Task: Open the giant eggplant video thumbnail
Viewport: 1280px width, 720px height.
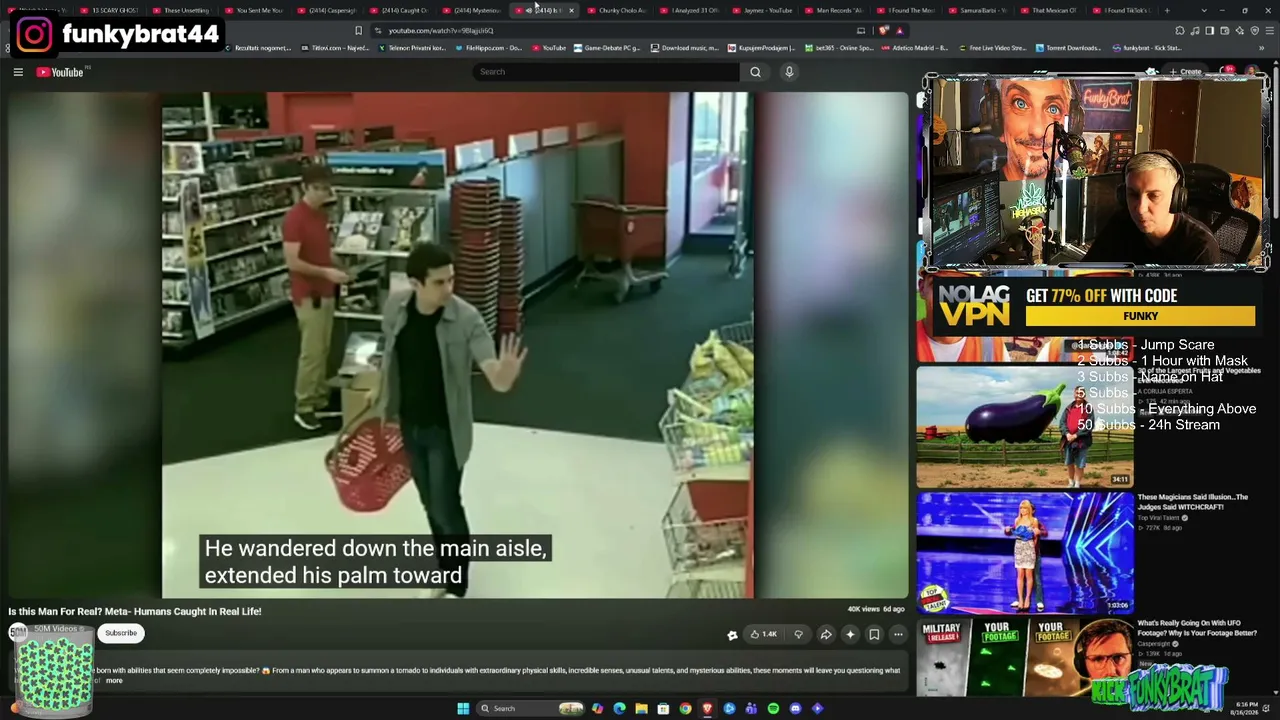Action: pos(1025,427)
